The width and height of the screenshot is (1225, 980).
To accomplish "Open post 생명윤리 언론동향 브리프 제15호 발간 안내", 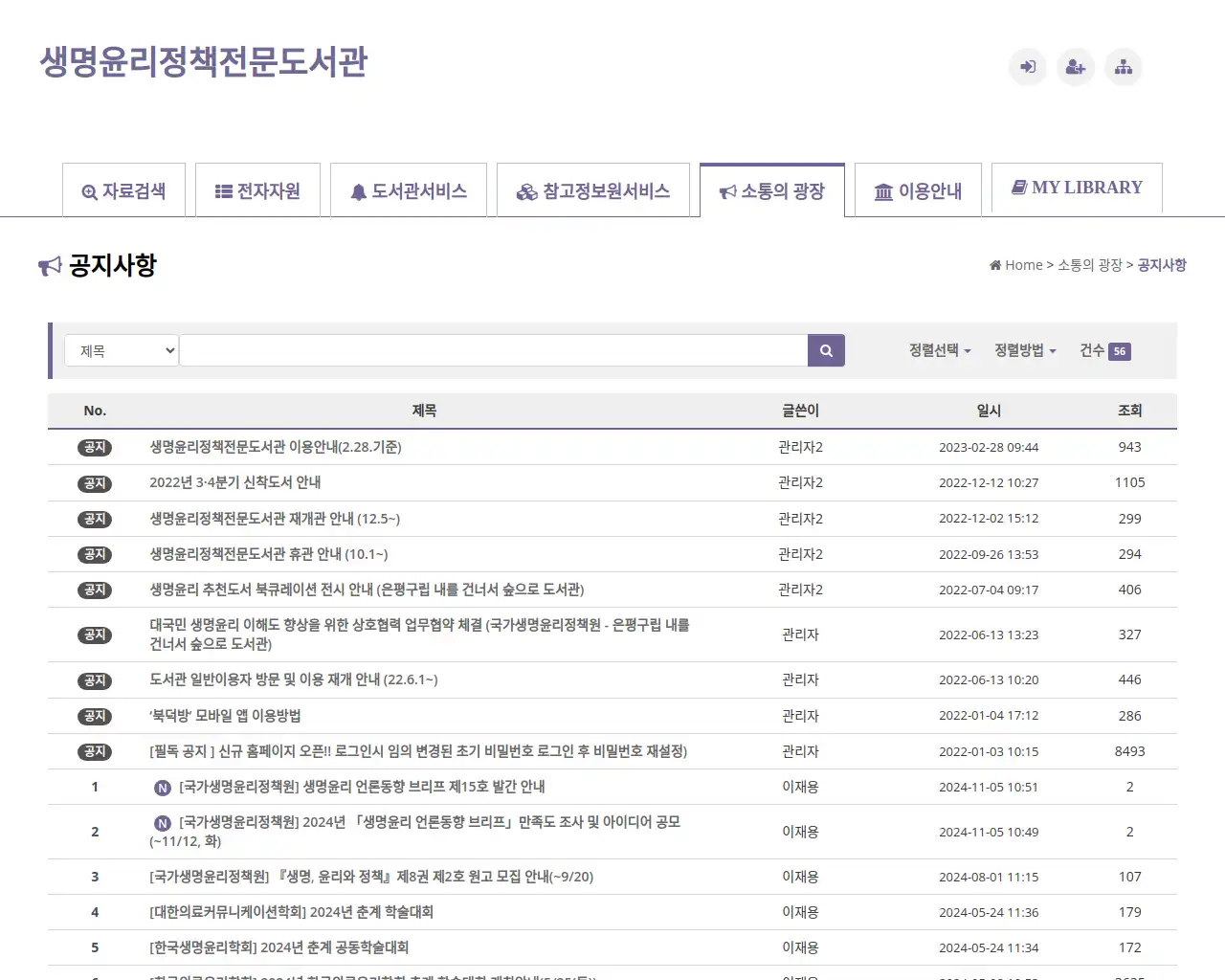I will coord(362,787).
